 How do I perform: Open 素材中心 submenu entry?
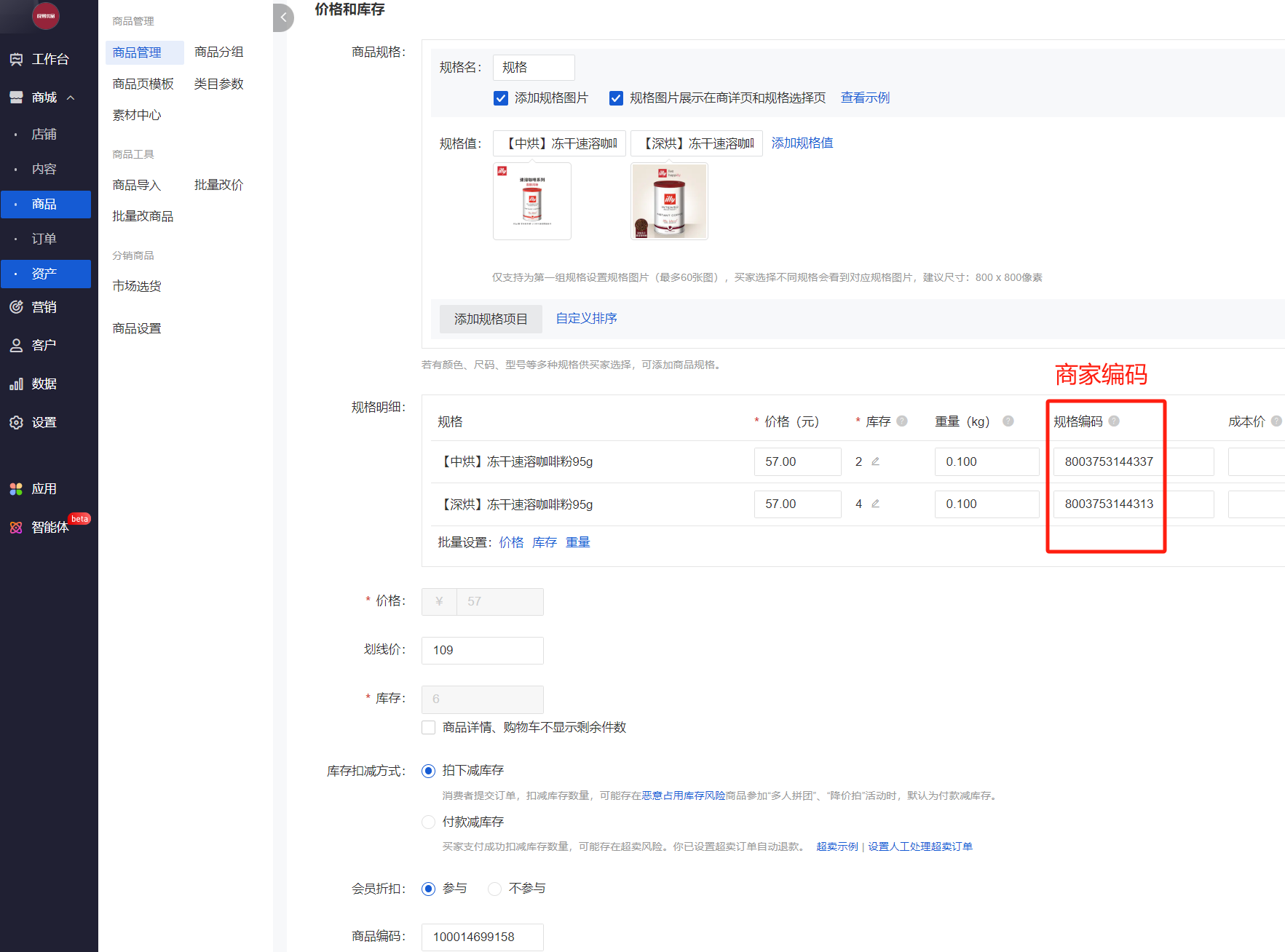coord(137,116)
